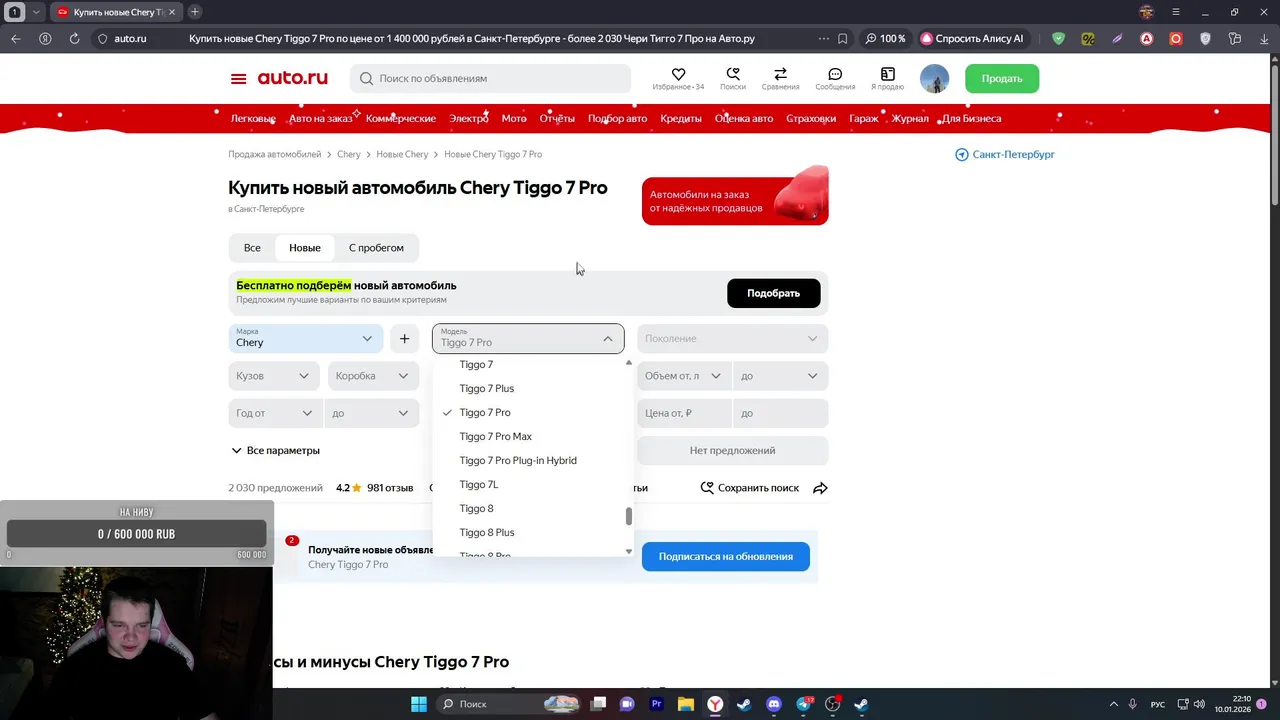Open the Коробка dropdown
This screenshot has width=1280, height=720.
[x=373, y=376]
